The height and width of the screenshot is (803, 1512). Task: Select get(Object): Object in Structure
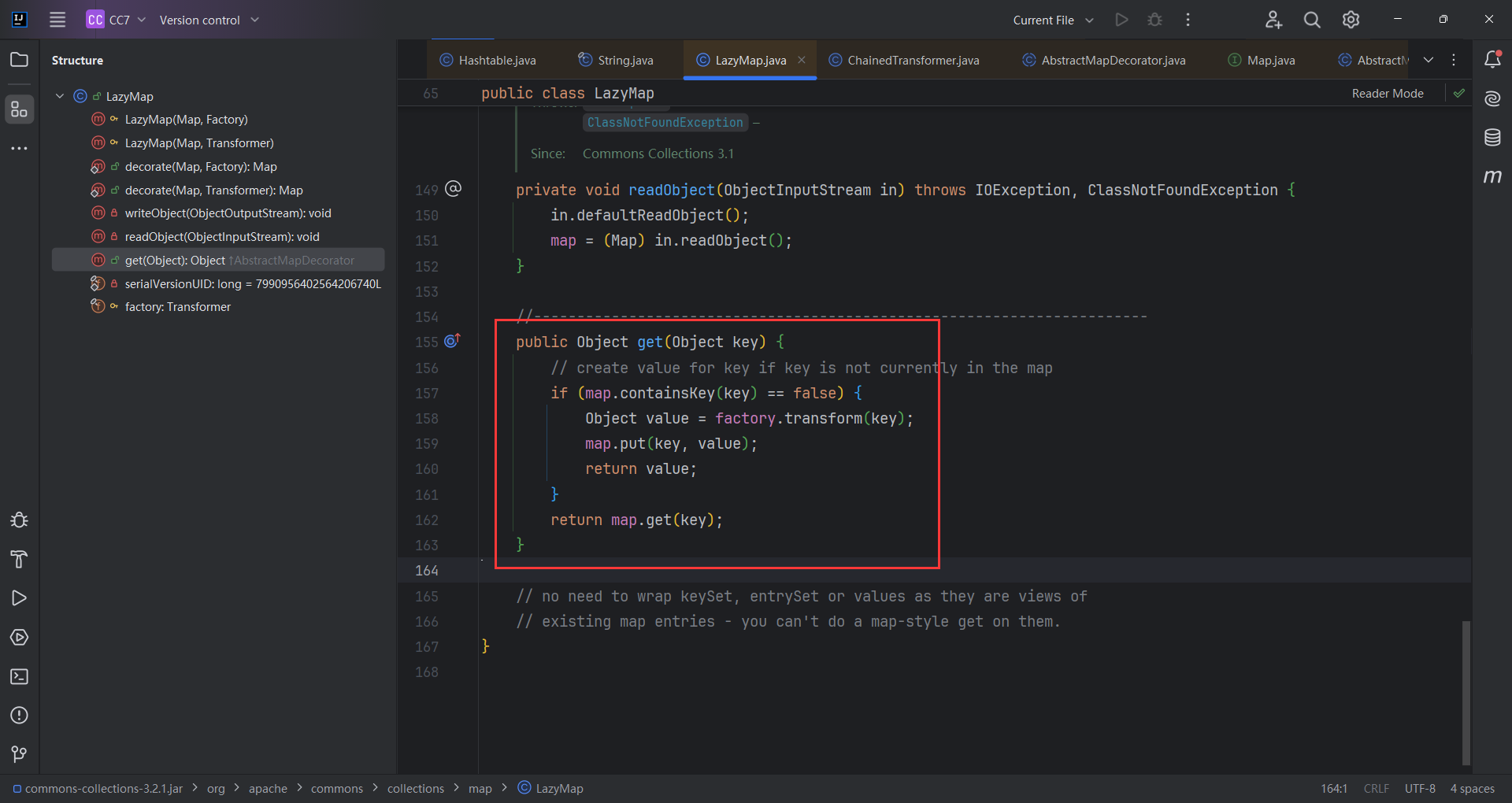tap(218, 261)
